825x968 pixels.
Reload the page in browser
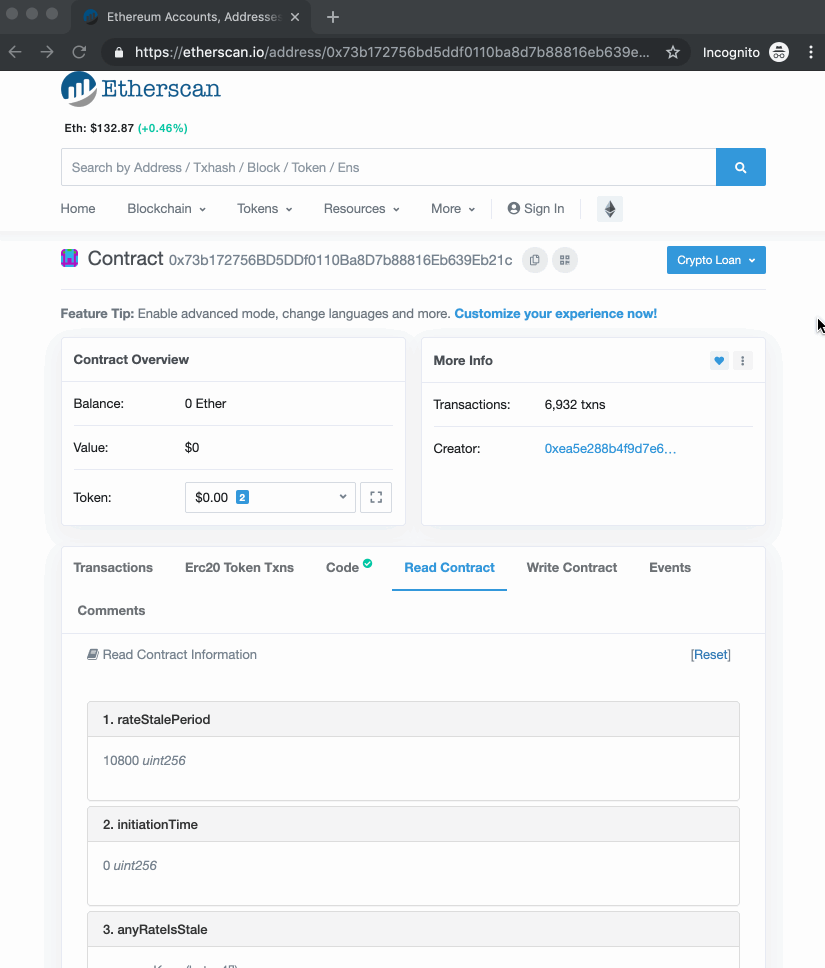point(79,52)
